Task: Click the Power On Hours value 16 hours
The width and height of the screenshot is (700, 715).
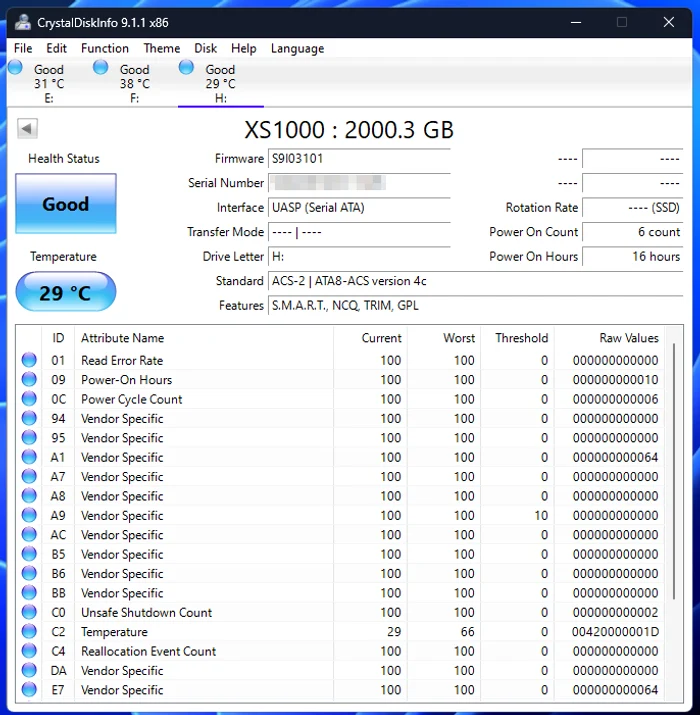Action: click(x=633, y=257)
